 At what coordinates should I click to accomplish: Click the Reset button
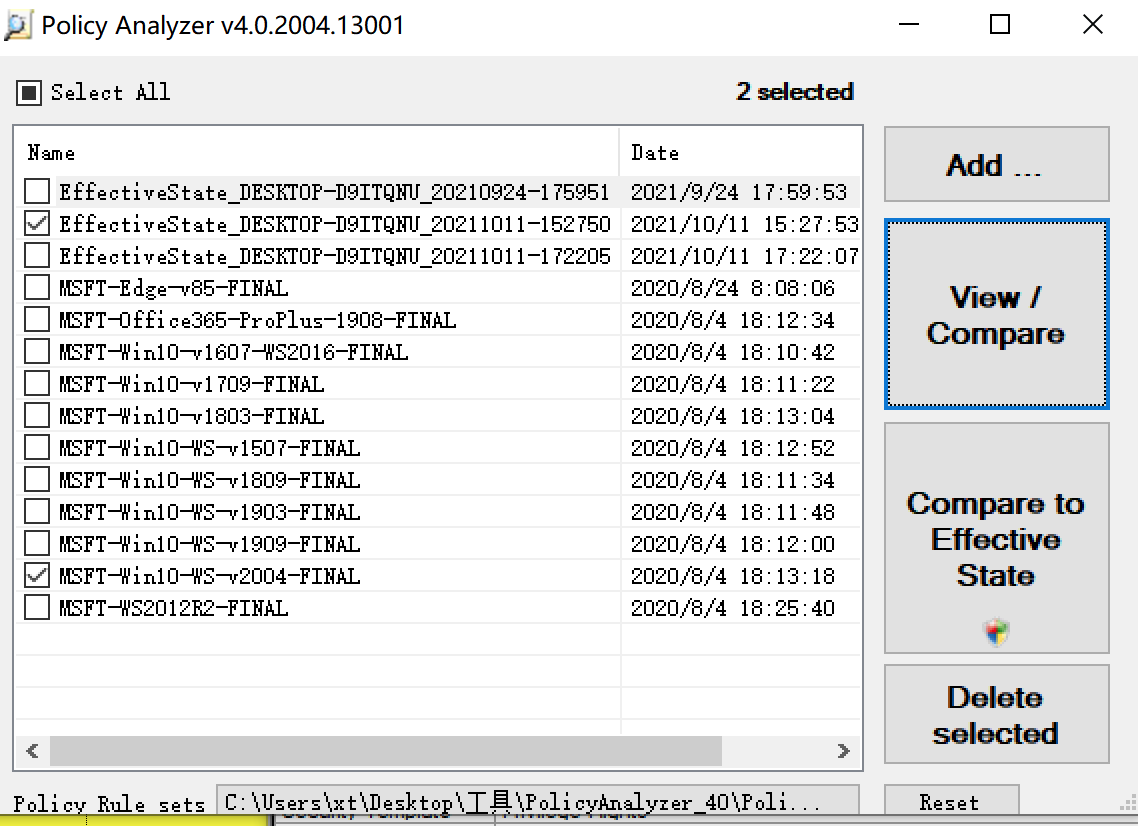click(951, 801)
